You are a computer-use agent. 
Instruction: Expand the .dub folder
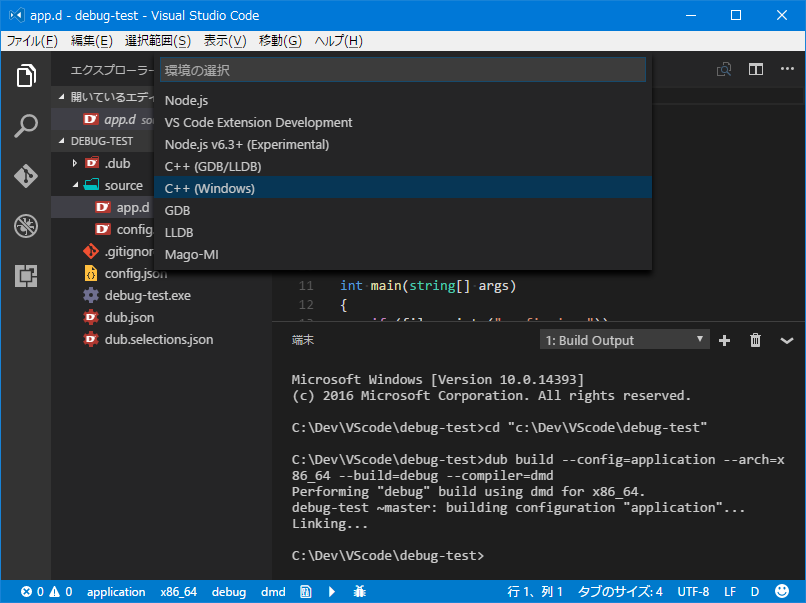pos(75,163)
